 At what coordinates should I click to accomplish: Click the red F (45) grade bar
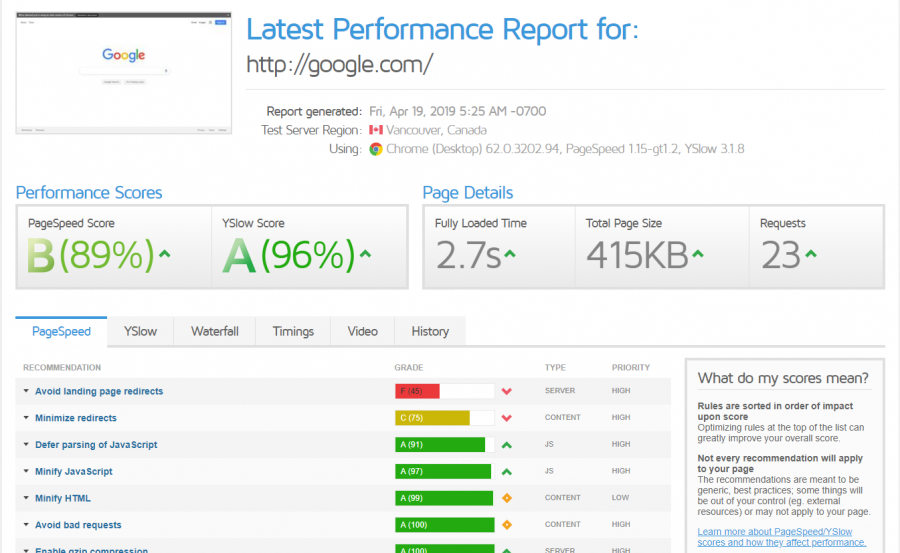pyautogui.click(x=417, y=391)
